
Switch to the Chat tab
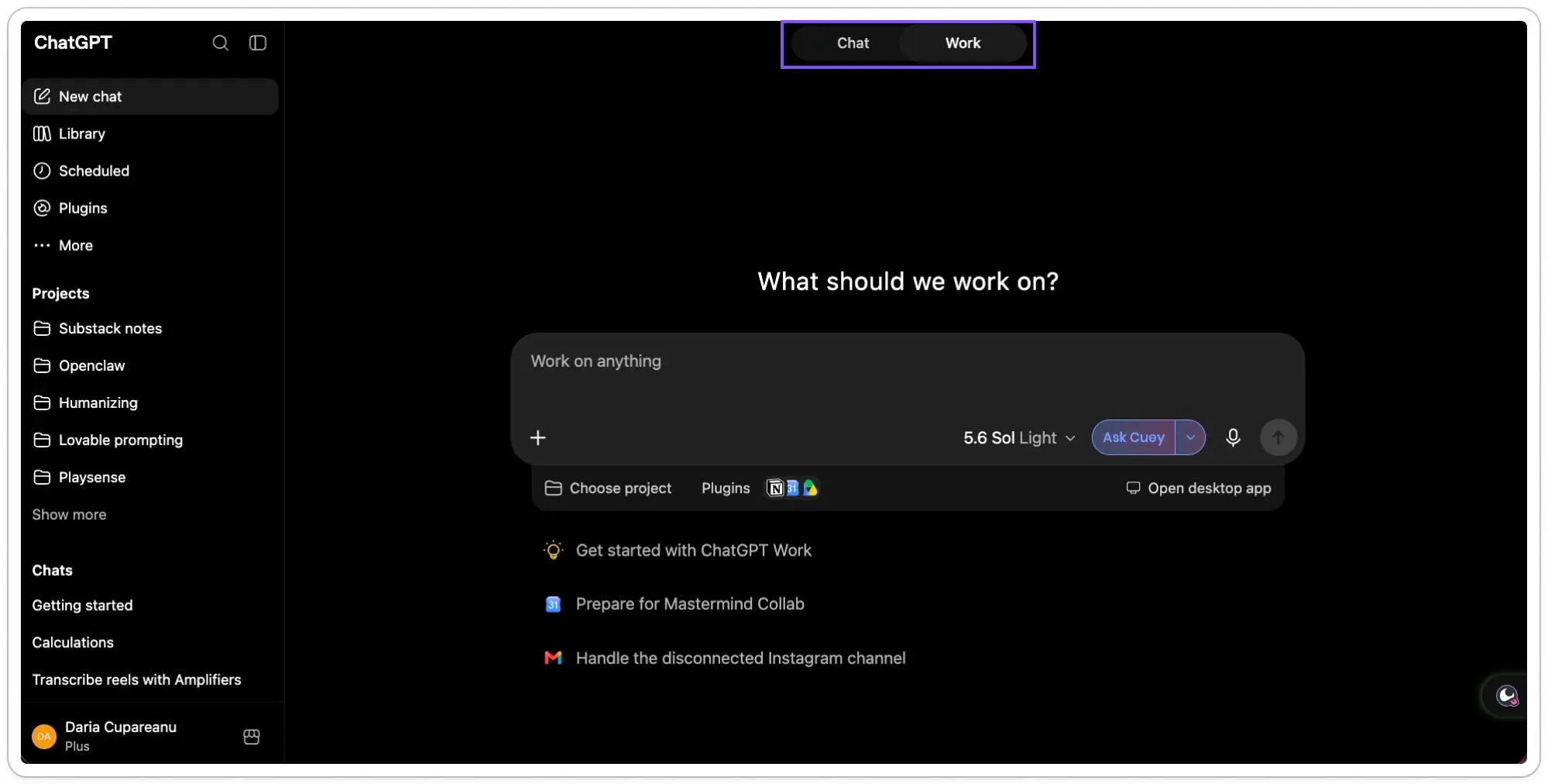(x=853, y=43)
